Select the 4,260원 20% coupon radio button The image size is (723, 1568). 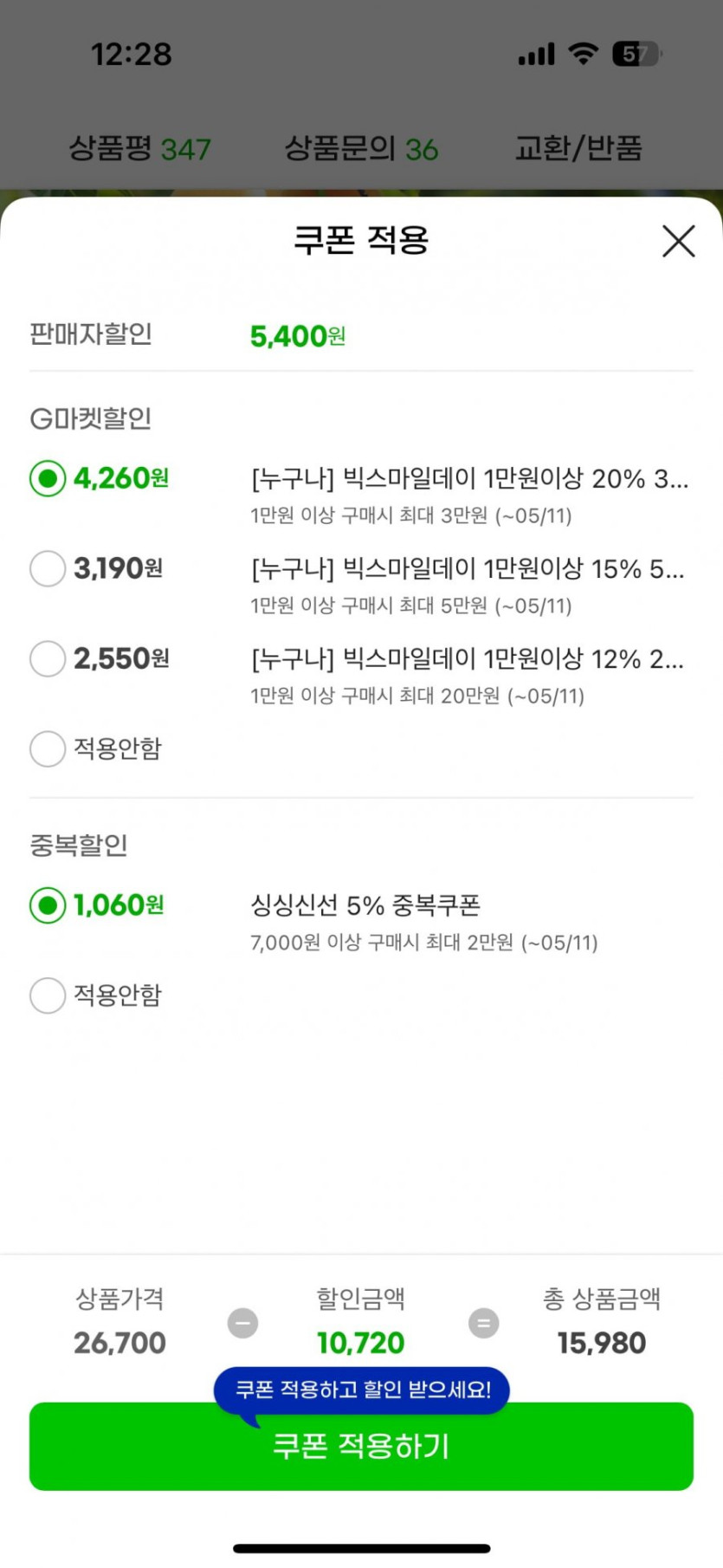coord(48,478)
